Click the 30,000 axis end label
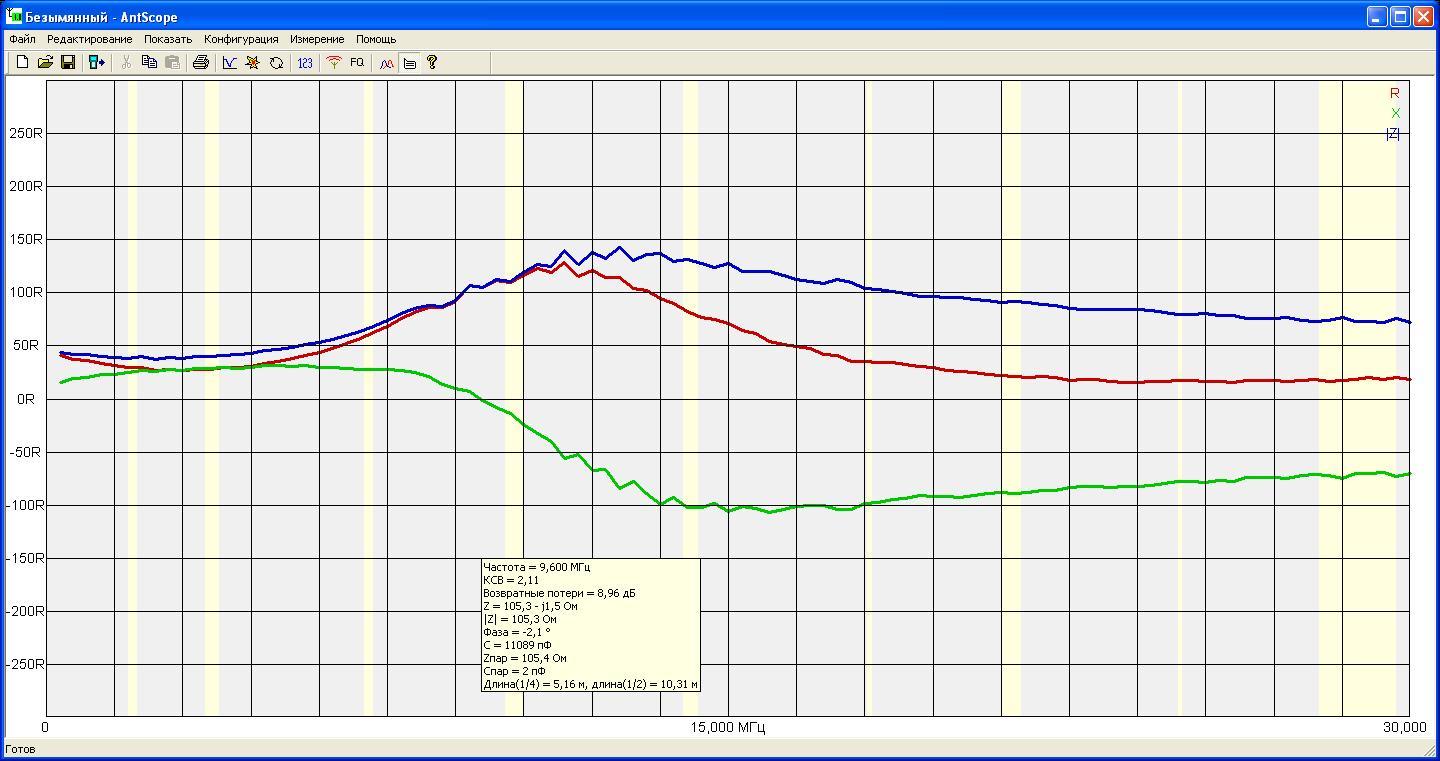 1405,727
